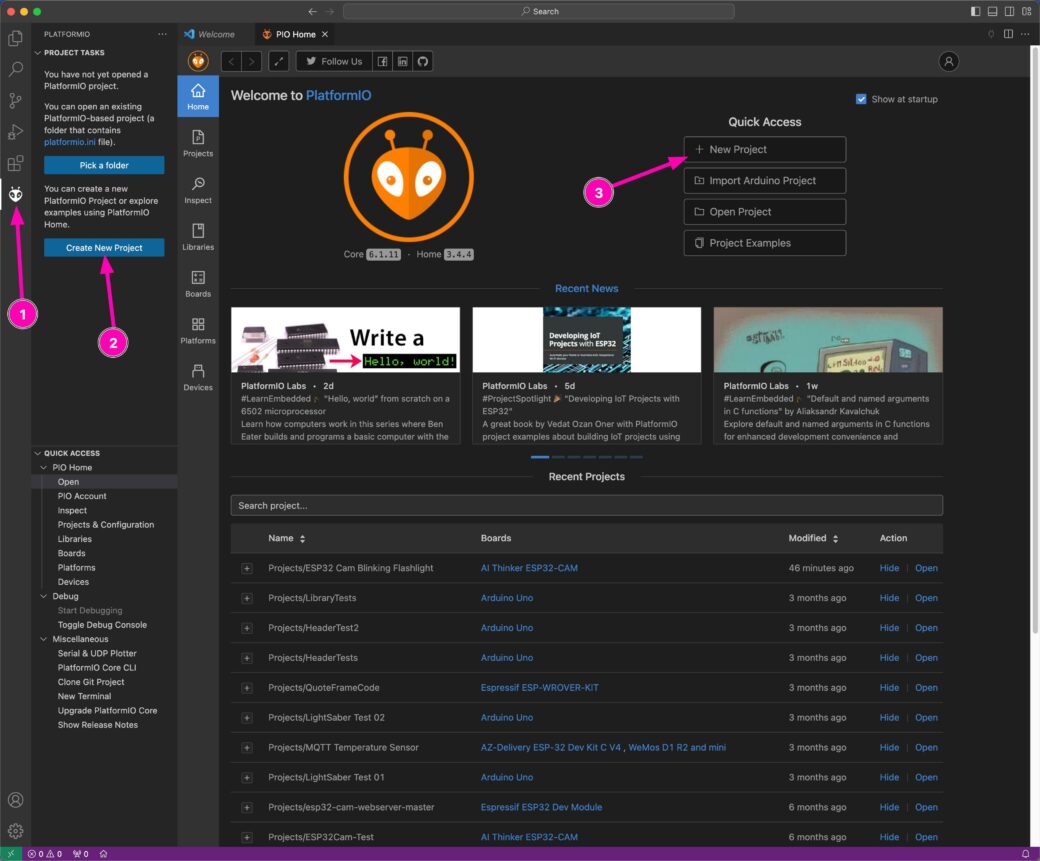Screen dimensions: 1040x861
Task: Click the active news carousel indicator
Action: (x=540, y=457)
